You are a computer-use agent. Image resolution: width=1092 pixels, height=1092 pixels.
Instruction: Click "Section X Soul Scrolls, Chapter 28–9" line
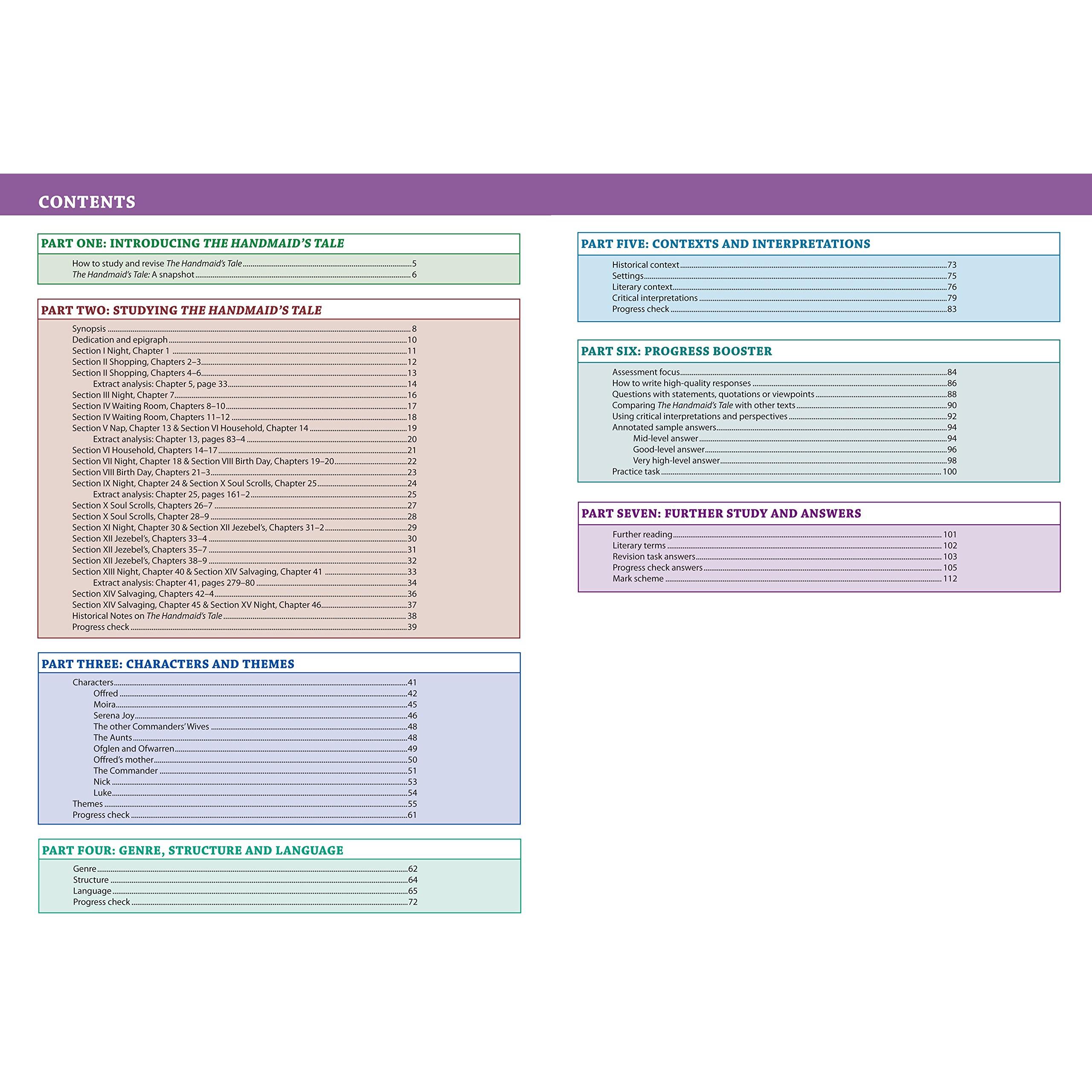[244, 517]
